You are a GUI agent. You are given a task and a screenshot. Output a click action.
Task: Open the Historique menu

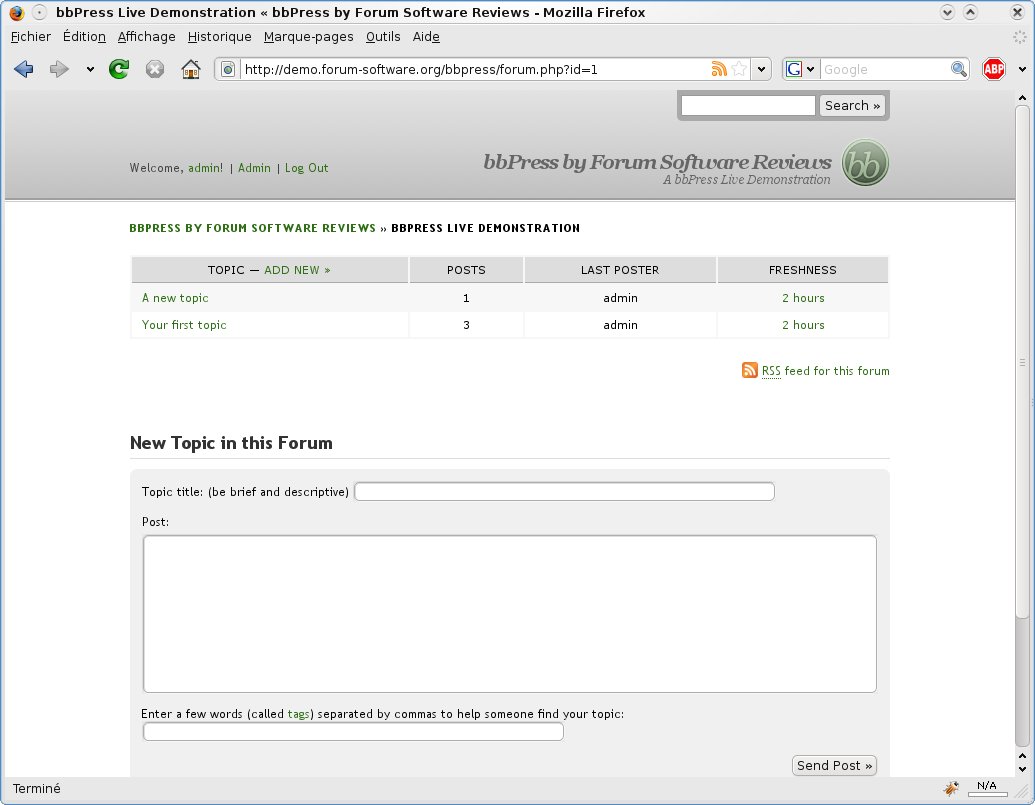click(x=220, y=37)
